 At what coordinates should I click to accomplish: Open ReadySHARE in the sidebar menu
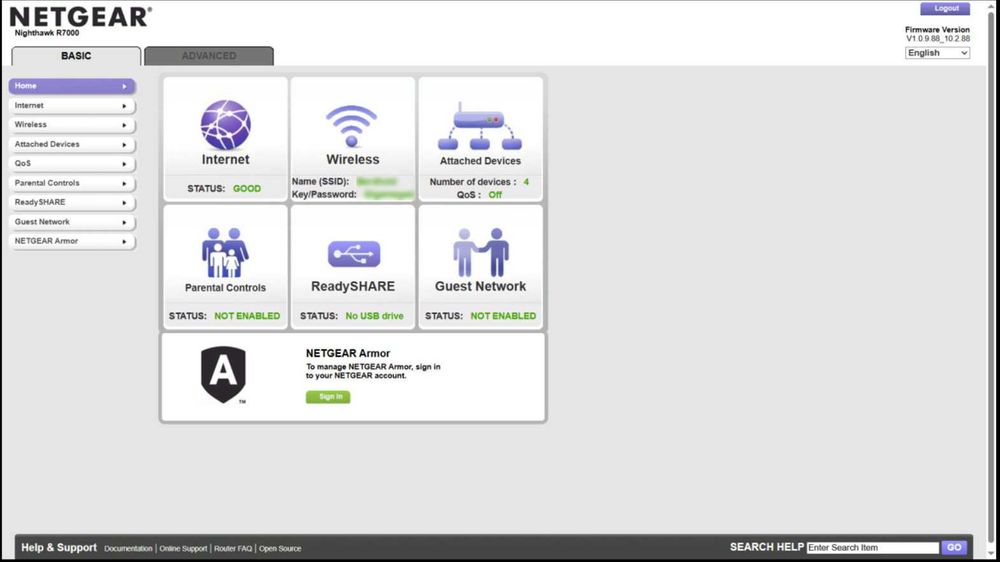click(72, 202)
